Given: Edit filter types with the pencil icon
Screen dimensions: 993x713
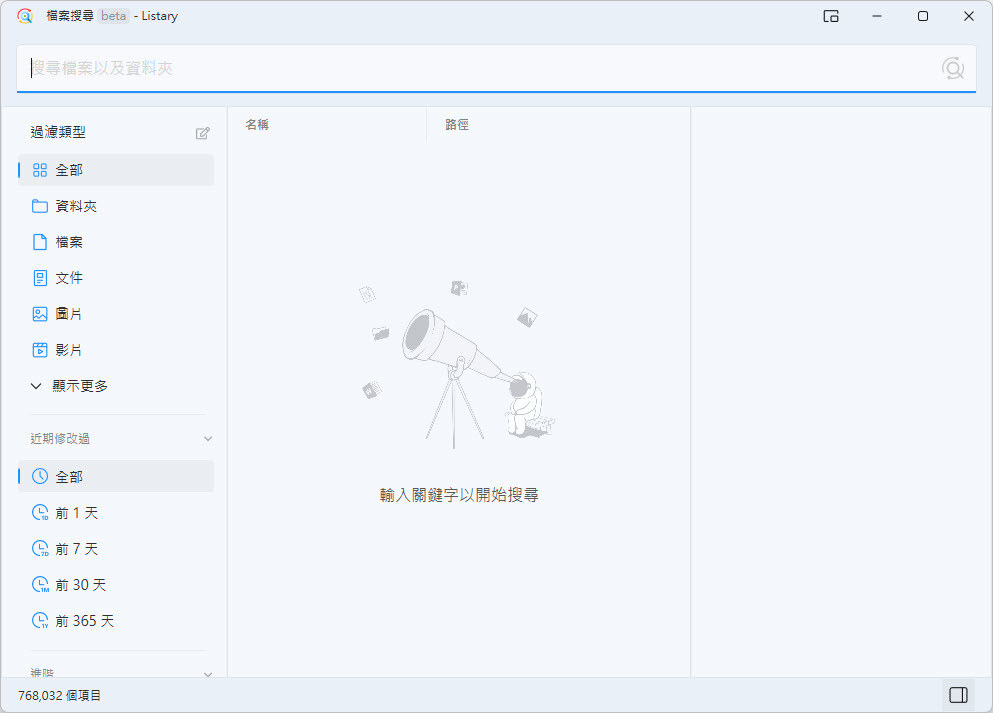Looking at the screenshot, I should pyautogui.click(x=203, y=133).
